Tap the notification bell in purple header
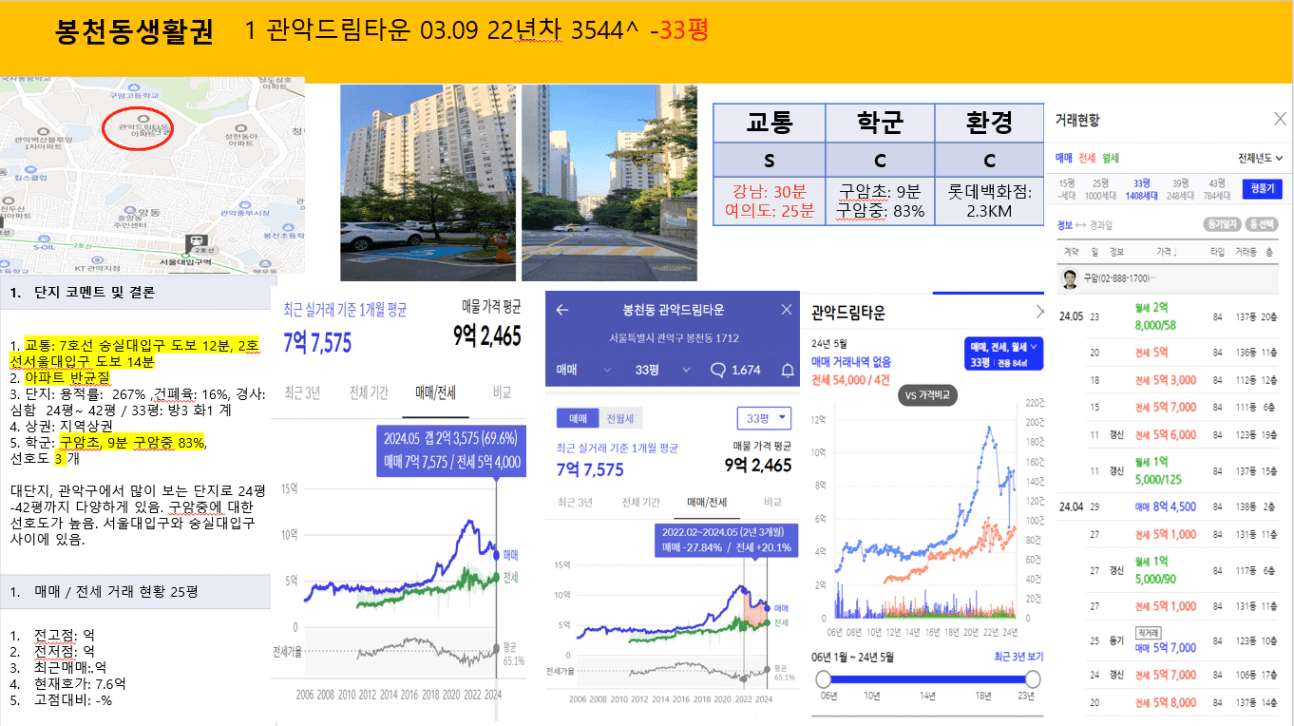Screen dimensions: 1294x726 click(787, 370)
